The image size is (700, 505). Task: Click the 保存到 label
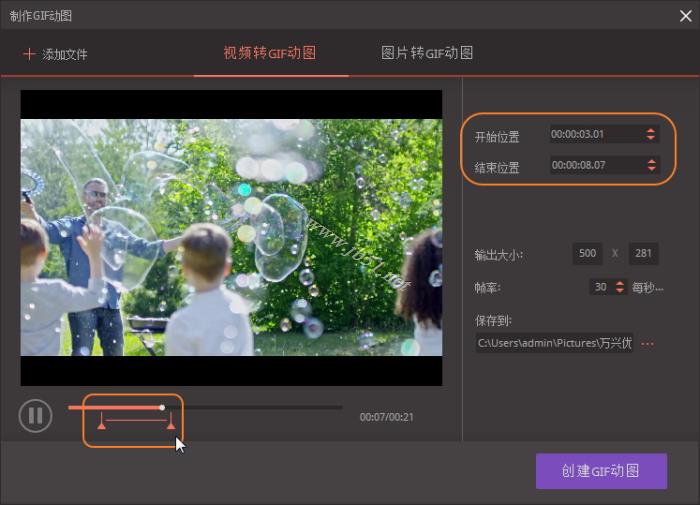point(493,321)
